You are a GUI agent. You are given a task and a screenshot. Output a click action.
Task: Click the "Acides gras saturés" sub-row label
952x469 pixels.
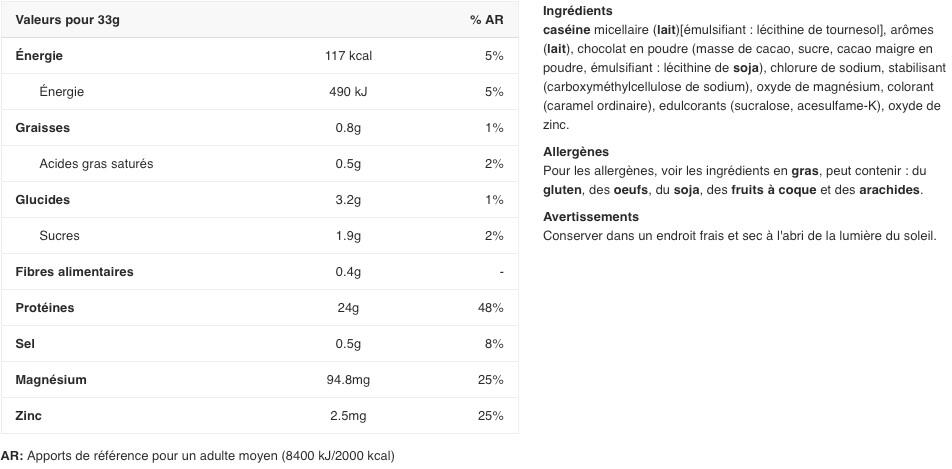(x=96, y=164)
